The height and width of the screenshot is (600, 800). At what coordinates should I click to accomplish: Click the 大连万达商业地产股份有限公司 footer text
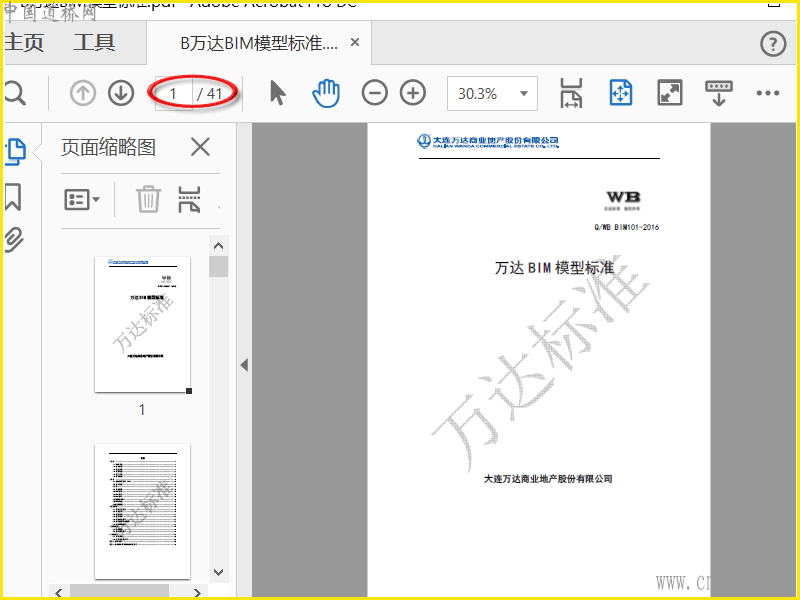548,479
